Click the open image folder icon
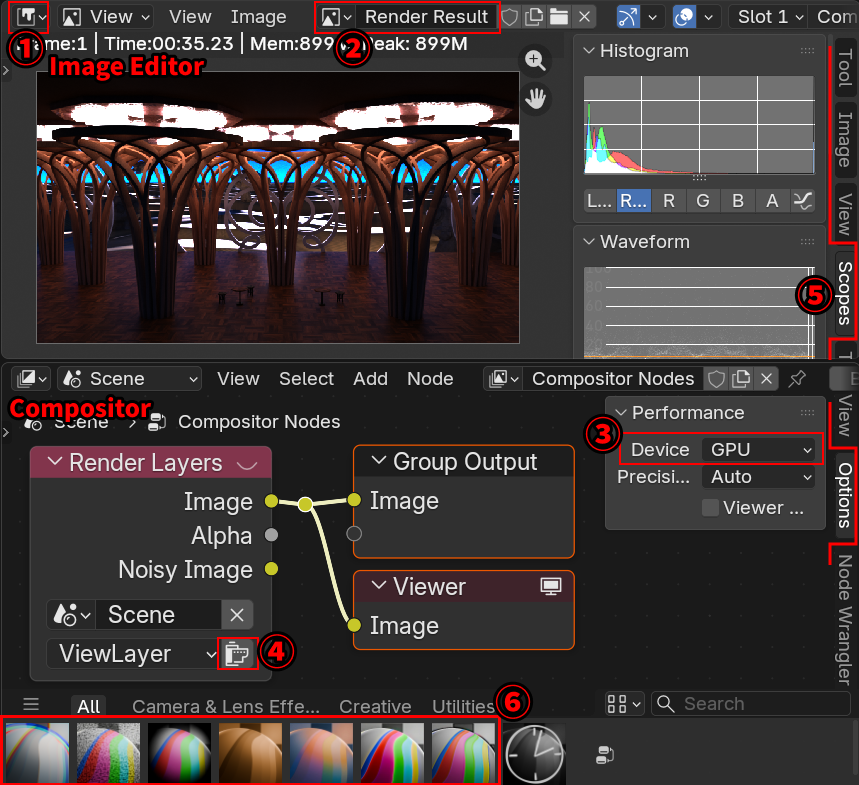Image resolution: width=859 pixels, height=785 pixels. [560, 17]
